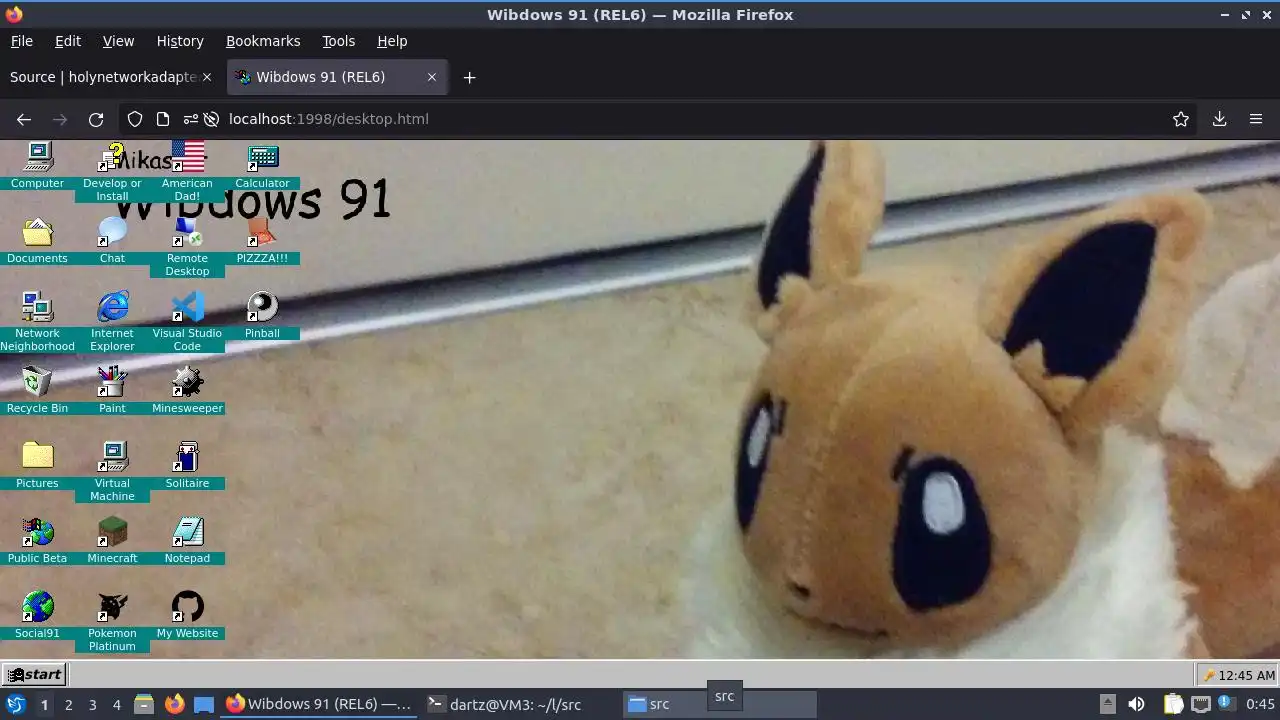
Task: Open the History menu
Action: (180, 41)
